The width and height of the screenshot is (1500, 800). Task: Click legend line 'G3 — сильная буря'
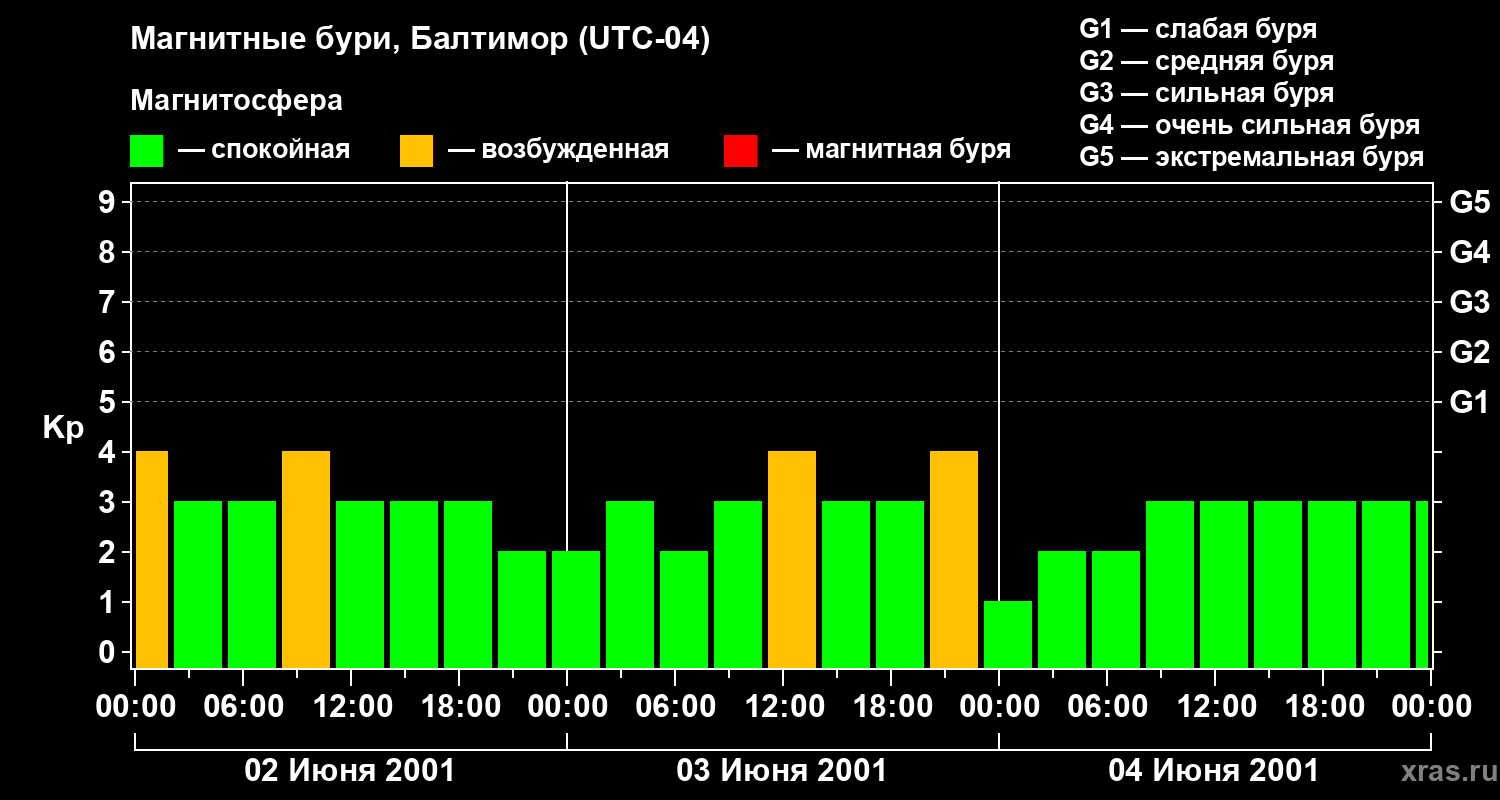pos(1206,93)
